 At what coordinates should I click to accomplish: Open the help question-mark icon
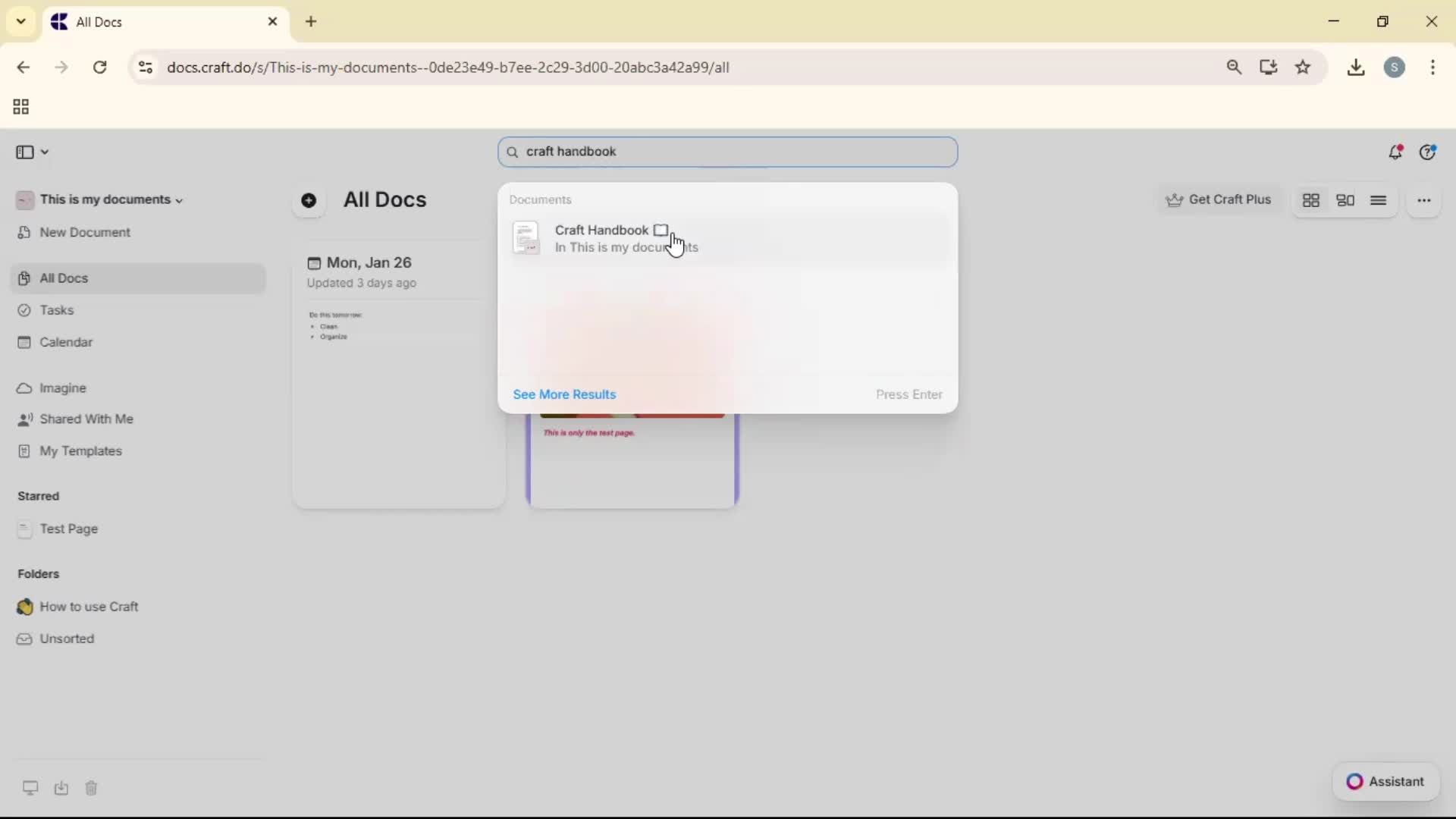click(x=1429, y=152)
